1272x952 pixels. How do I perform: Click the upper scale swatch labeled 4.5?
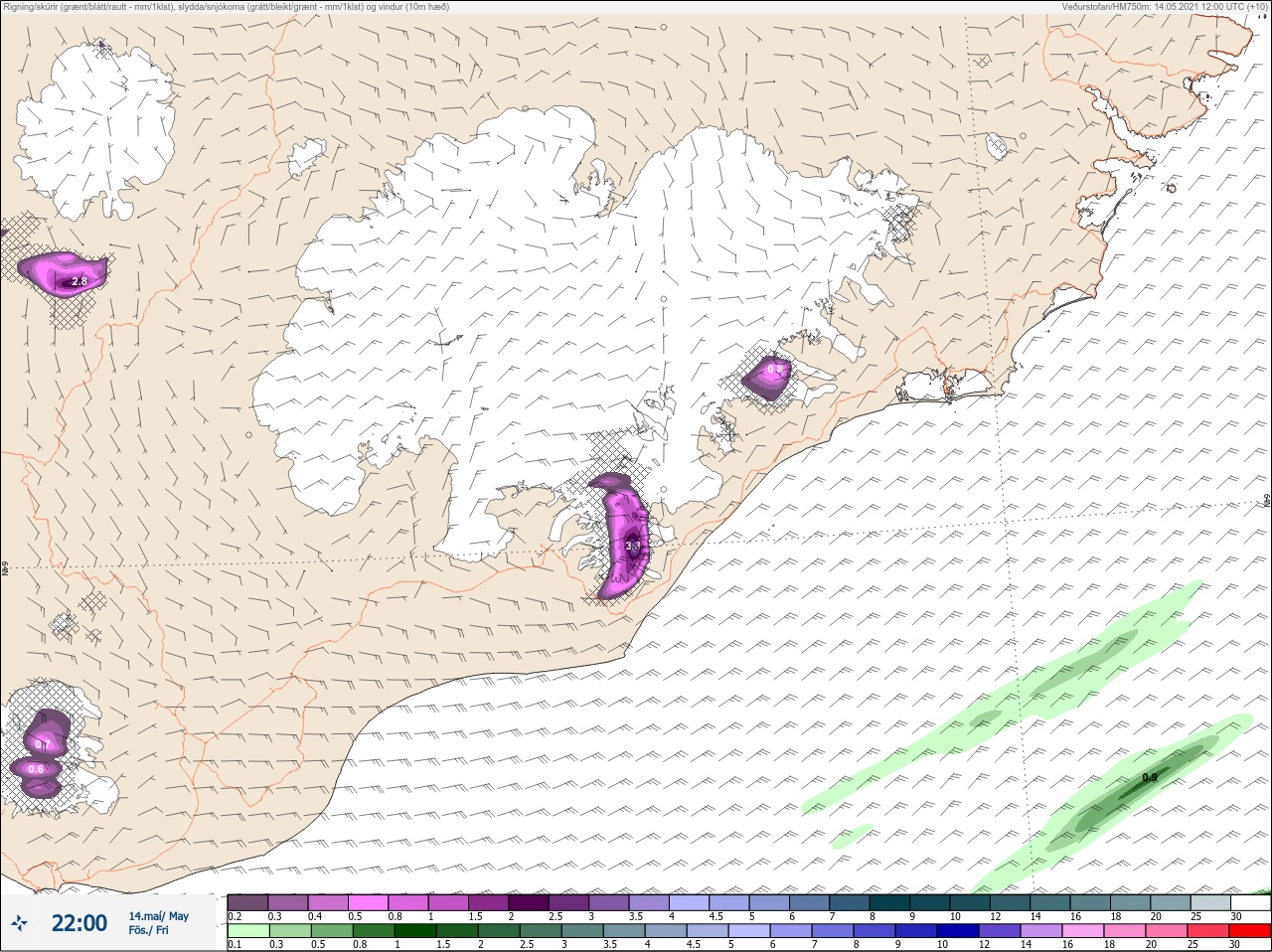pos(730,902)
